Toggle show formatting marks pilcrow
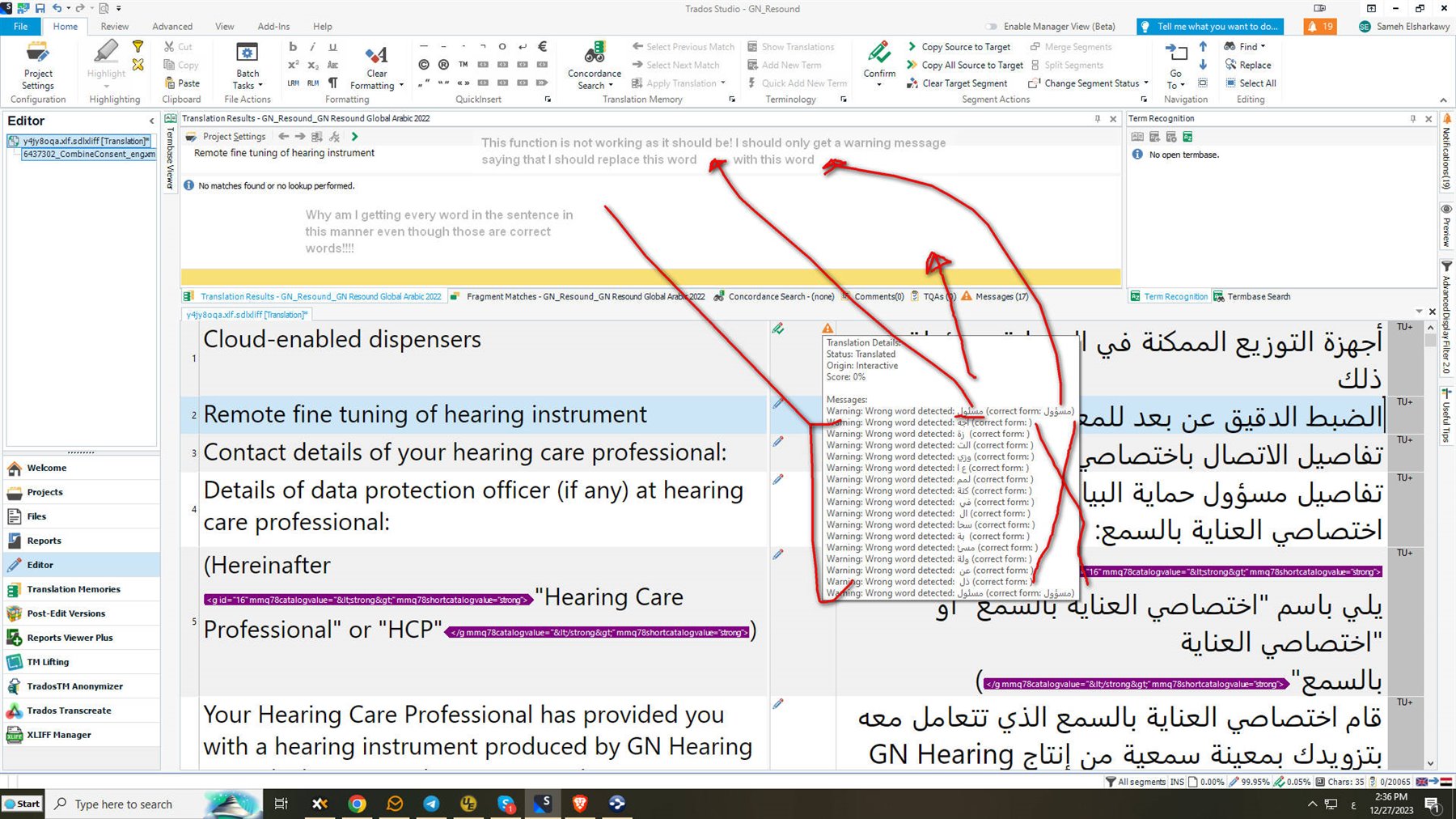Image resolution: width=1456 pixels, height=819 pixels. click(x=333, y=83)
